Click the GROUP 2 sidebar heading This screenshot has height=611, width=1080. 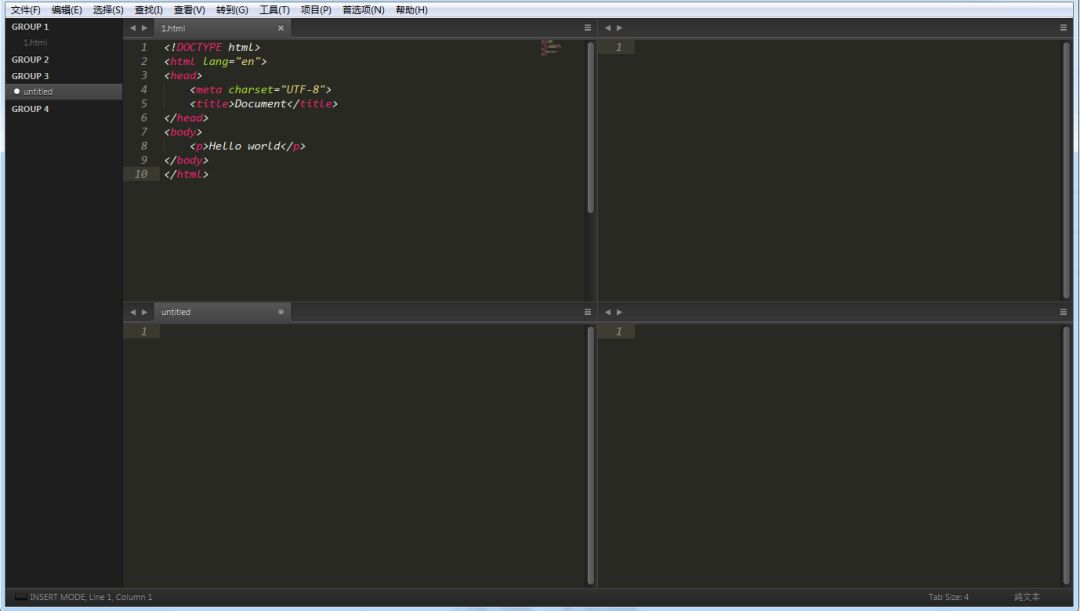click(x=30, y=60)
